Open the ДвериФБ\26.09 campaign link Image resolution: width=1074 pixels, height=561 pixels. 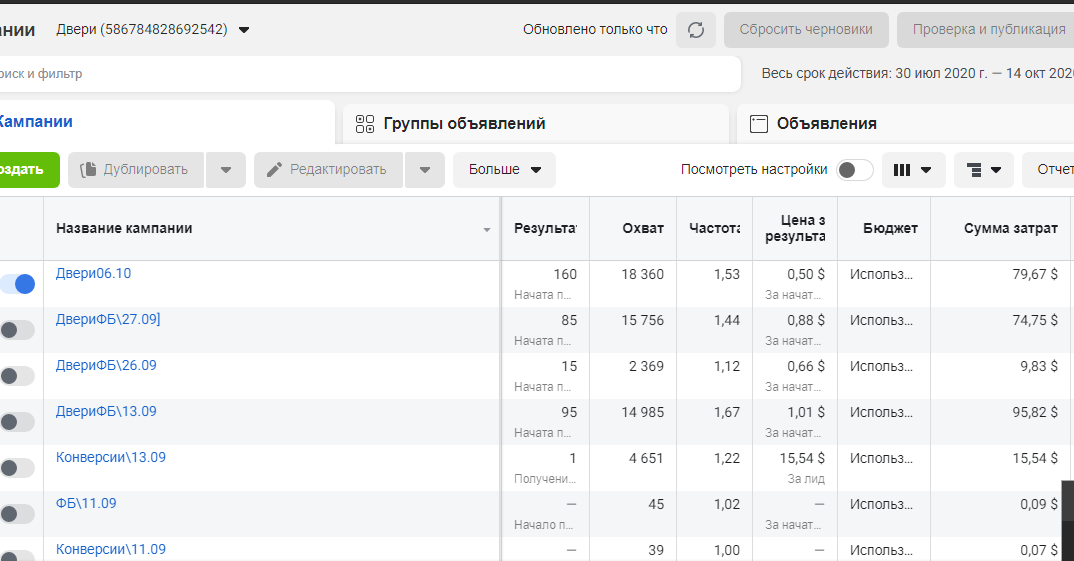(x=106, y=365)
